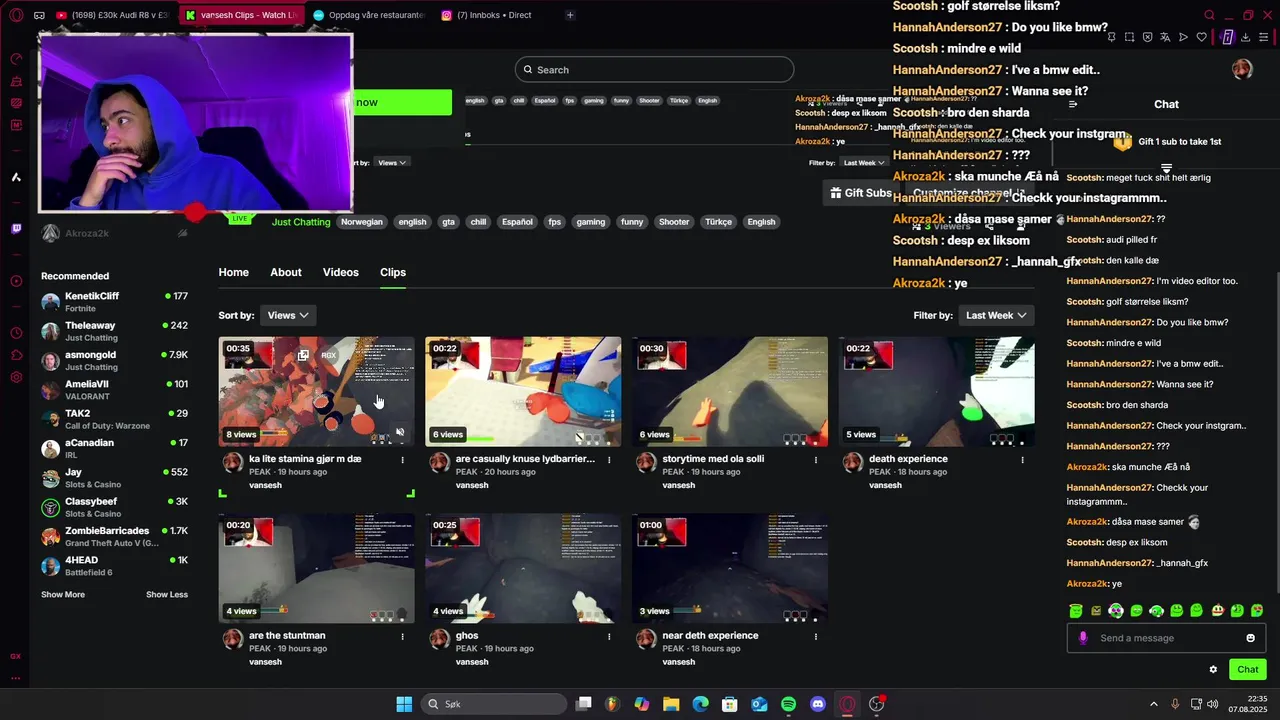Unmute the ka lite stamina clip preview
1280x720 pixels.
(x=400, y=433)
